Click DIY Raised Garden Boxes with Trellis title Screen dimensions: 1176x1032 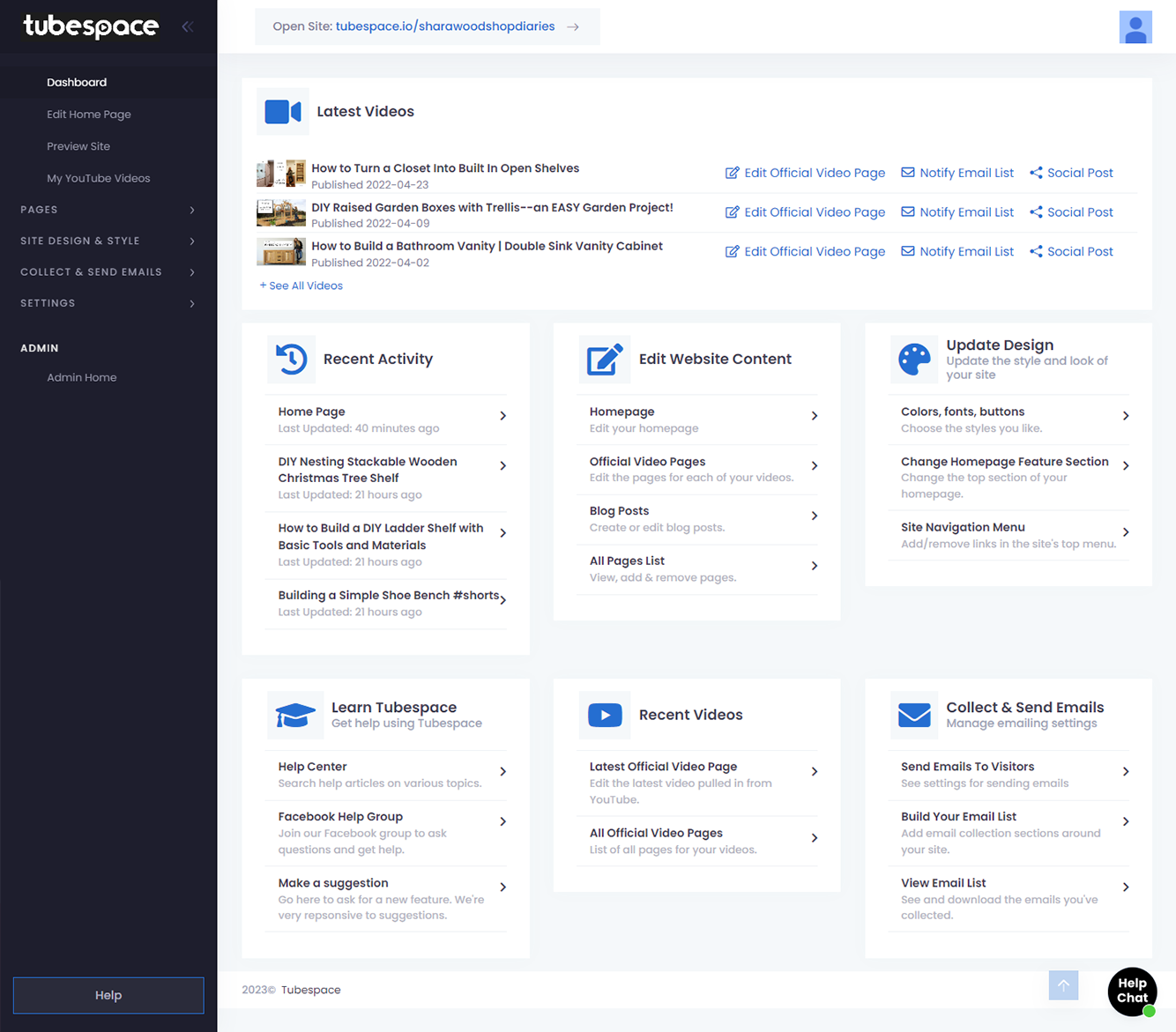(492, 208)
